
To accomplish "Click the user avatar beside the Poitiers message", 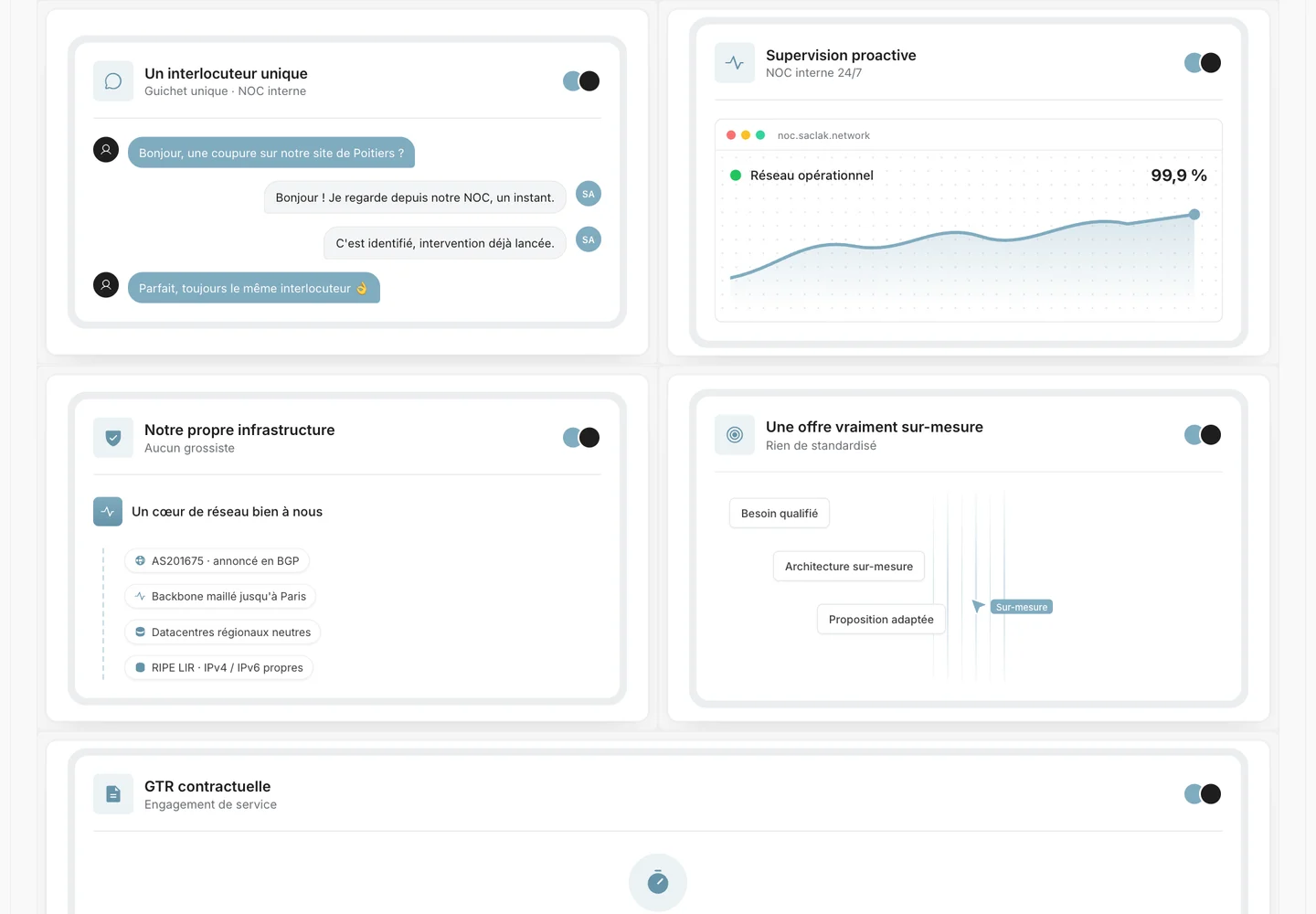I will click(x=106, y=149).
